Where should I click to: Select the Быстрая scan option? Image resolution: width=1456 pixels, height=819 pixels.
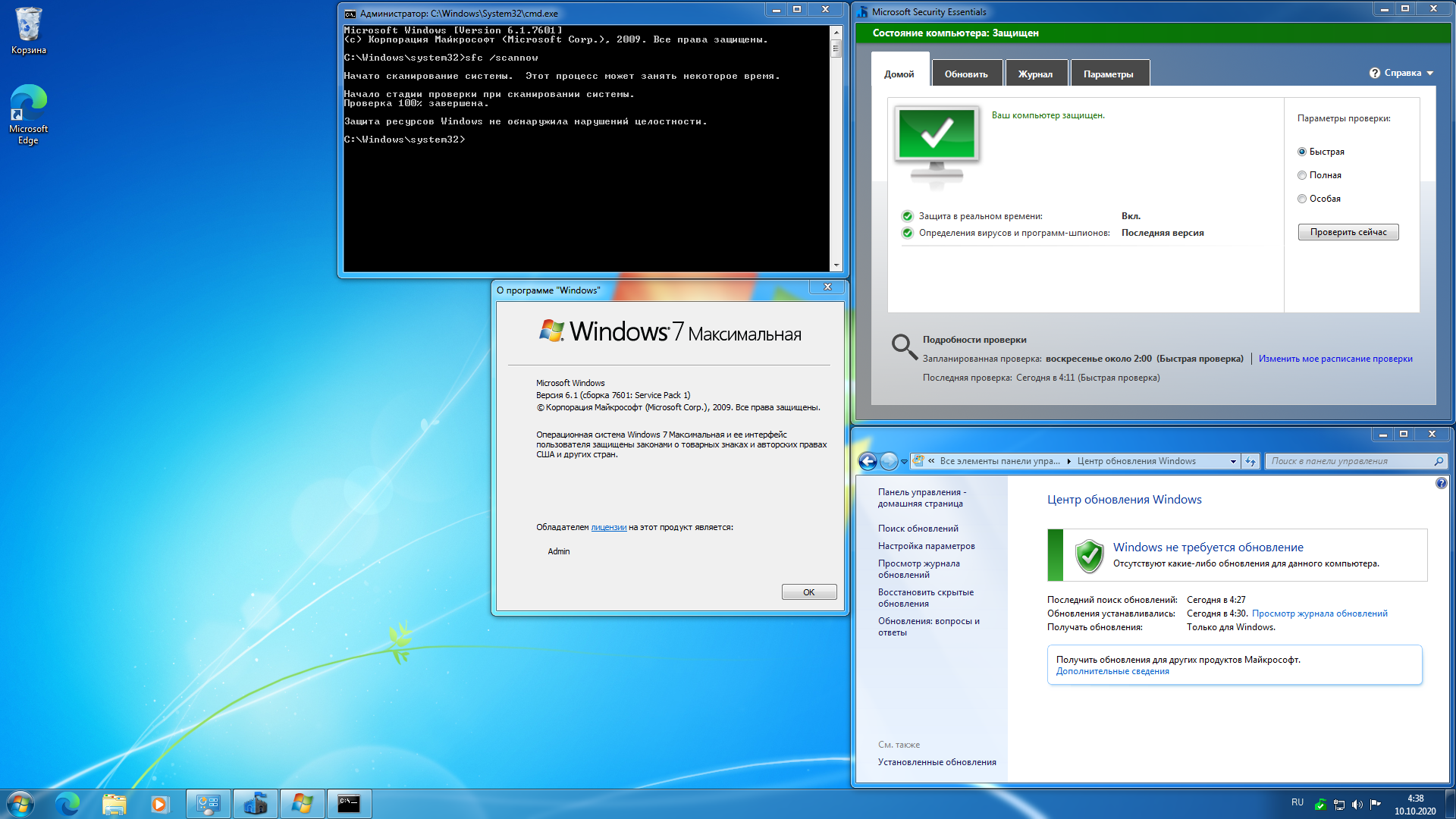(x=1320, y=152)
